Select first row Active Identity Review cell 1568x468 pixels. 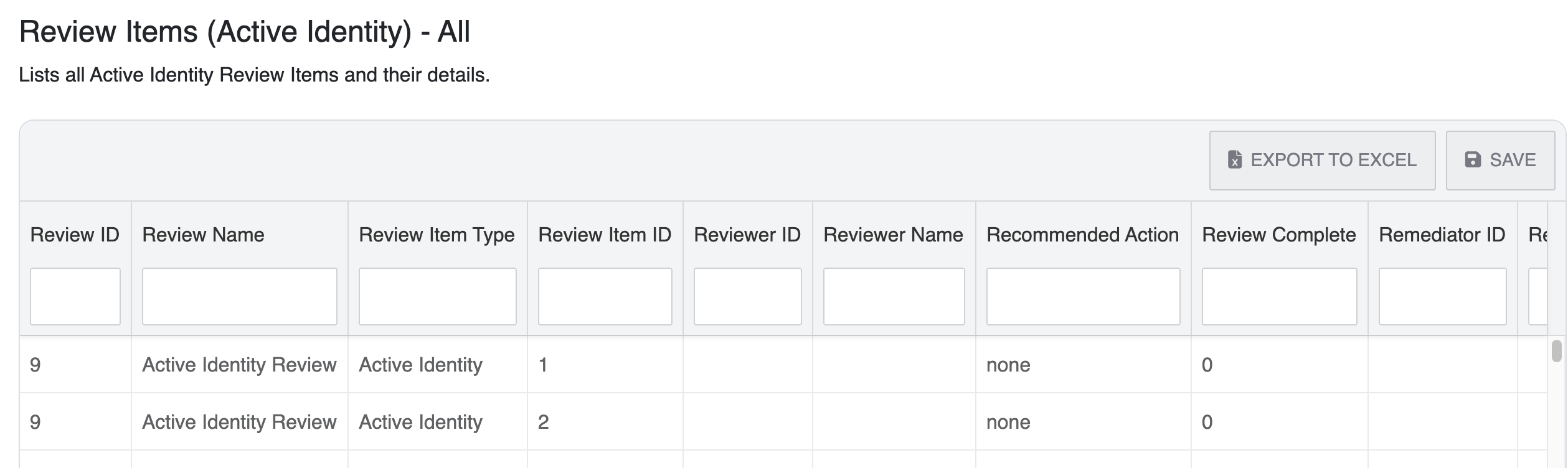239,365
